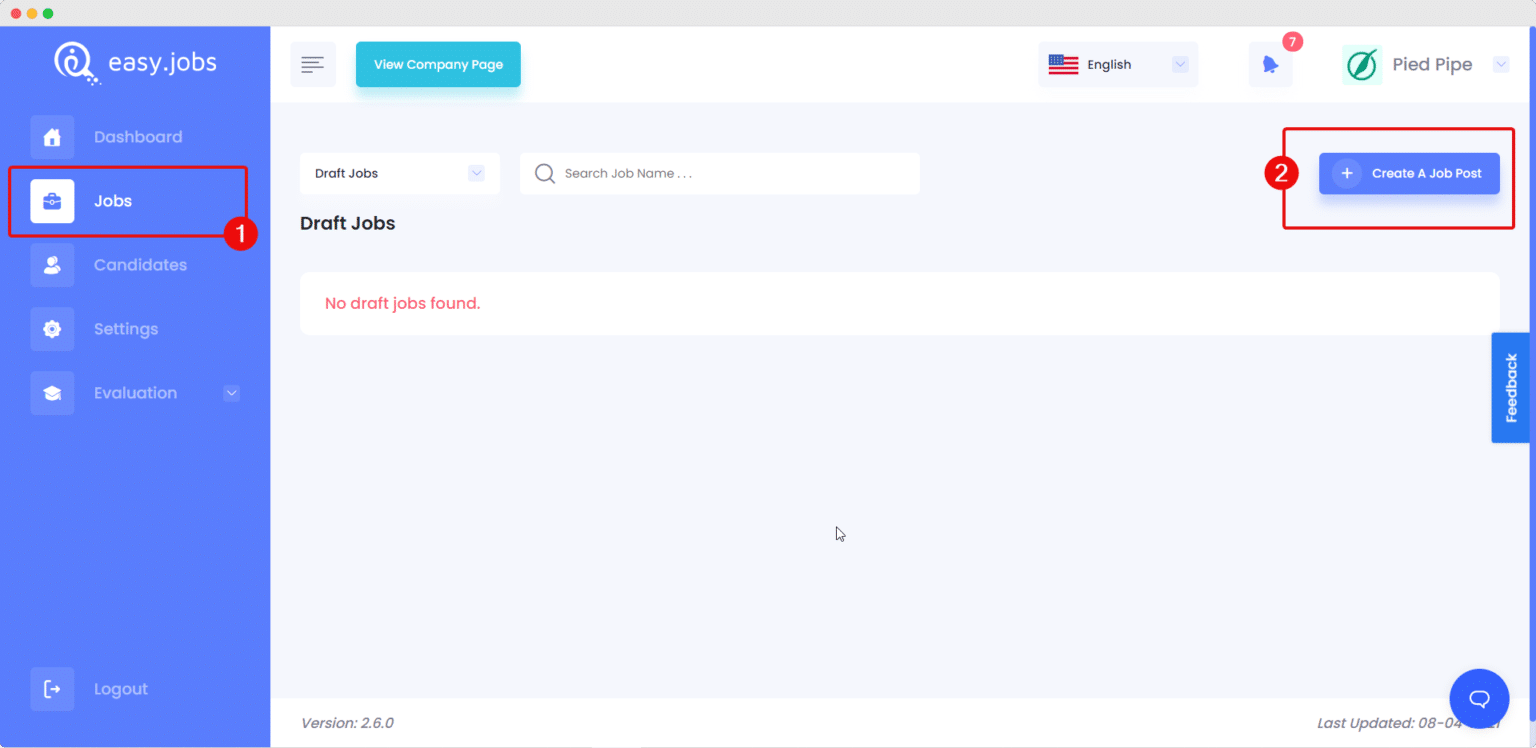Click the Jobs briefcase icon
Image resolution: width=1536 pixels, height=748 pixels.
point(52,201)
